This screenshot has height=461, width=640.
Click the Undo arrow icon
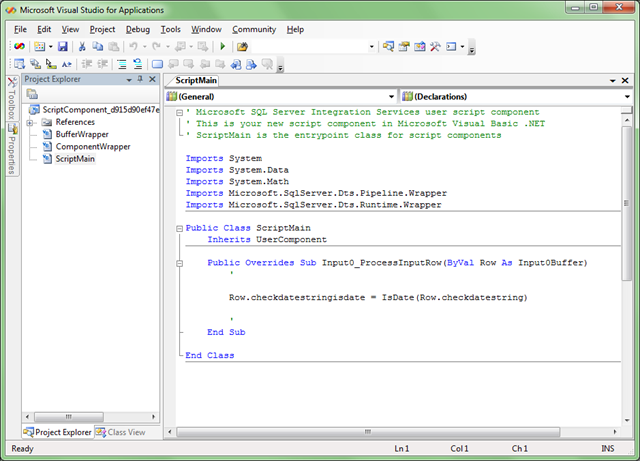pyautogui.click(x=133, y=47)
